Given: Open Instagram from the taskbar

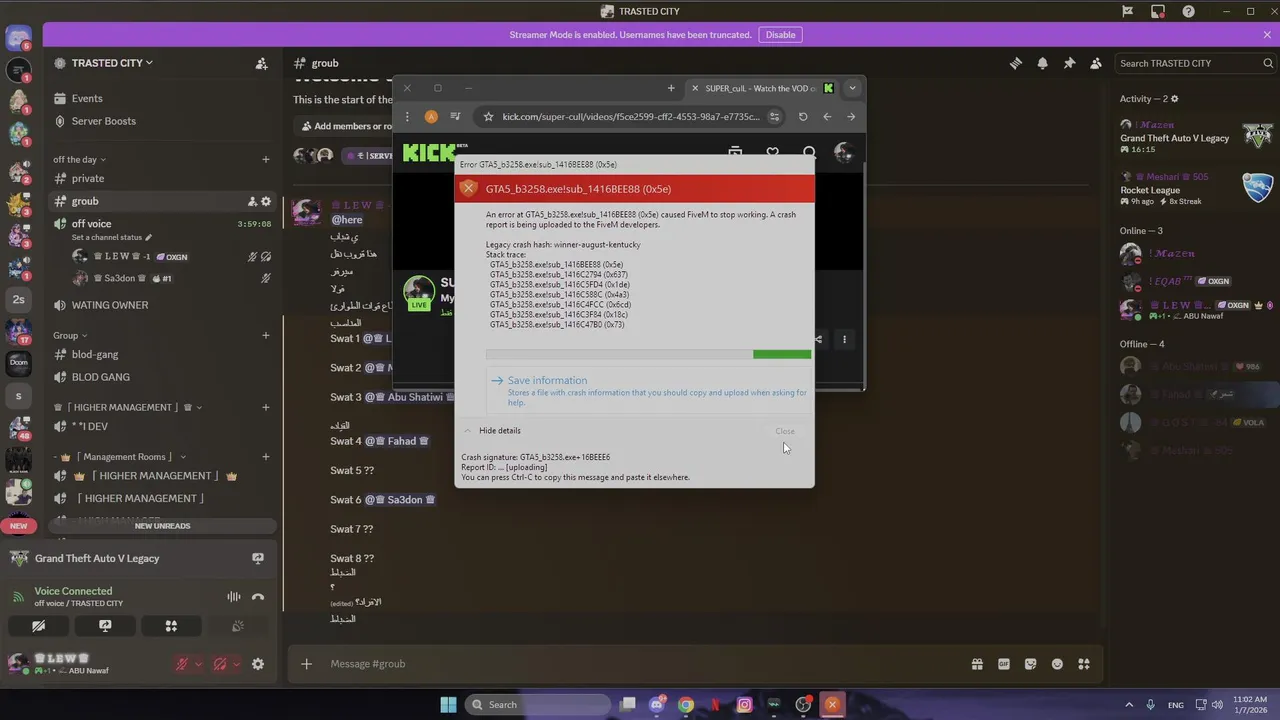Looking at the screenshot, I should (x=744, y=704).
